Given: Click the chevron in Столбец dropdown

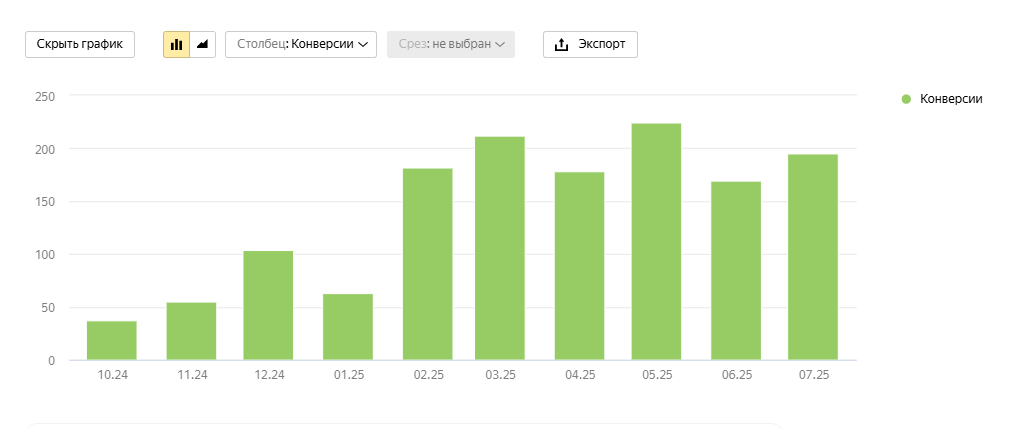Looking at the screenshot, I should point(364,44).
